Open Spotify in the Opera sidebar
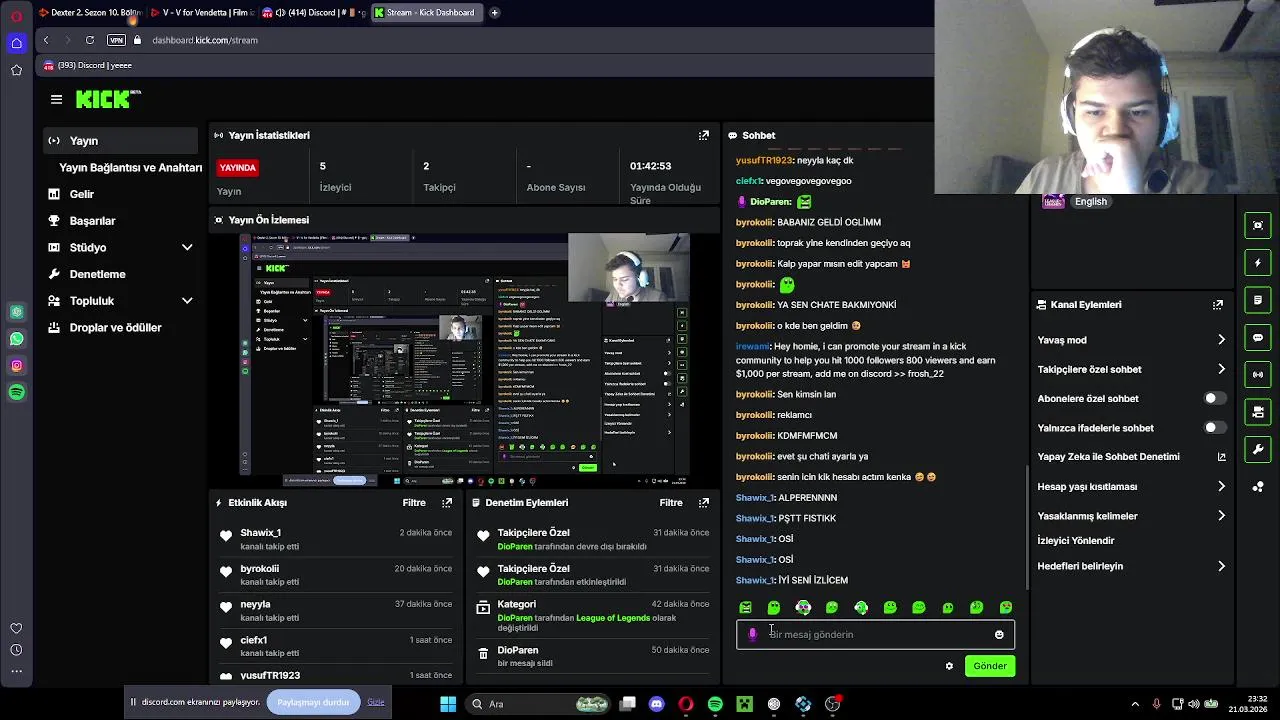1280x720 pixels. click(x=16, y=393)
